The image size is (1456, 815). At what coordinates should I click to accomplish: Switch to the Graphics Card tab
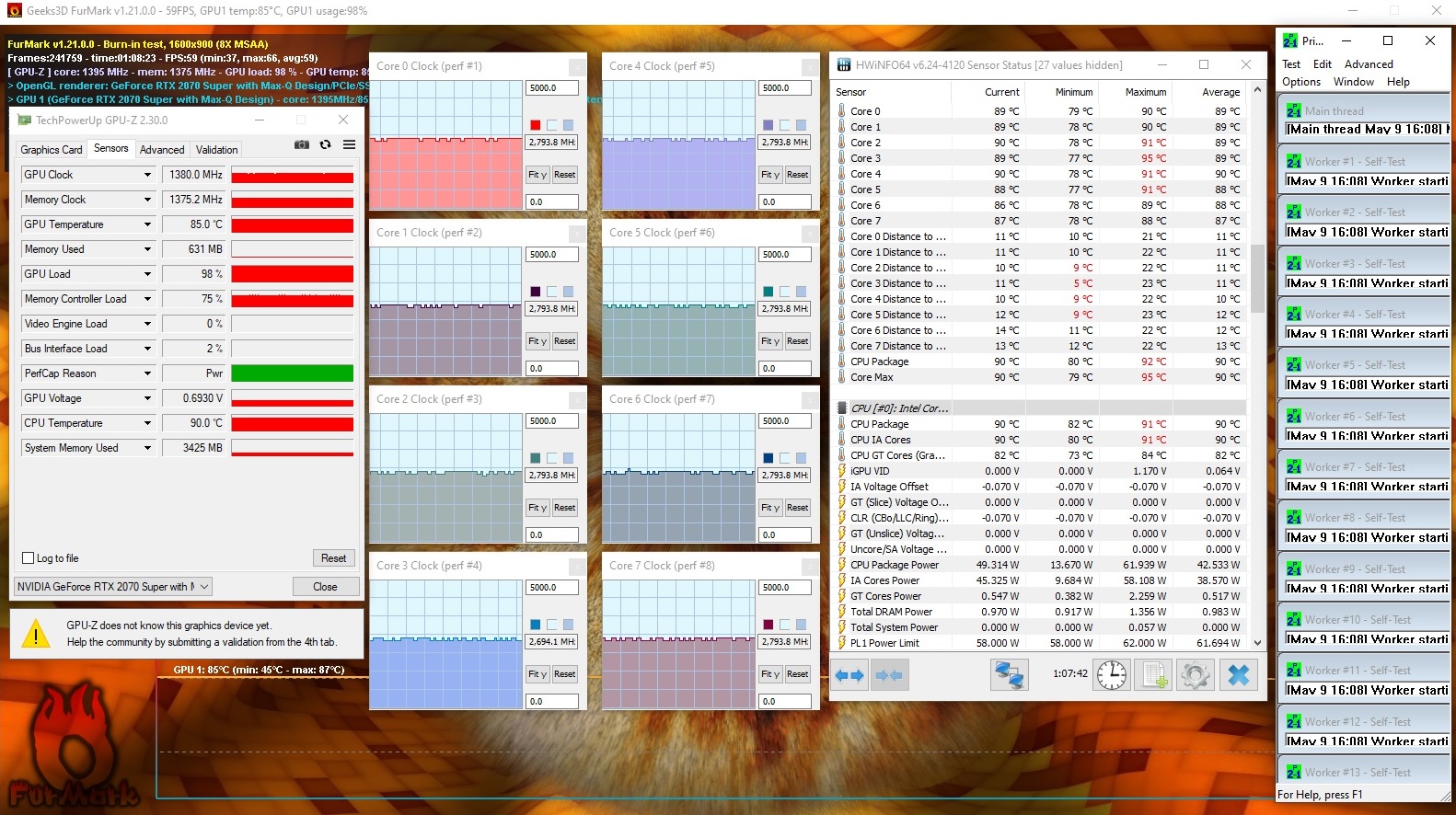pyautogui.click(x=52, y=150)
